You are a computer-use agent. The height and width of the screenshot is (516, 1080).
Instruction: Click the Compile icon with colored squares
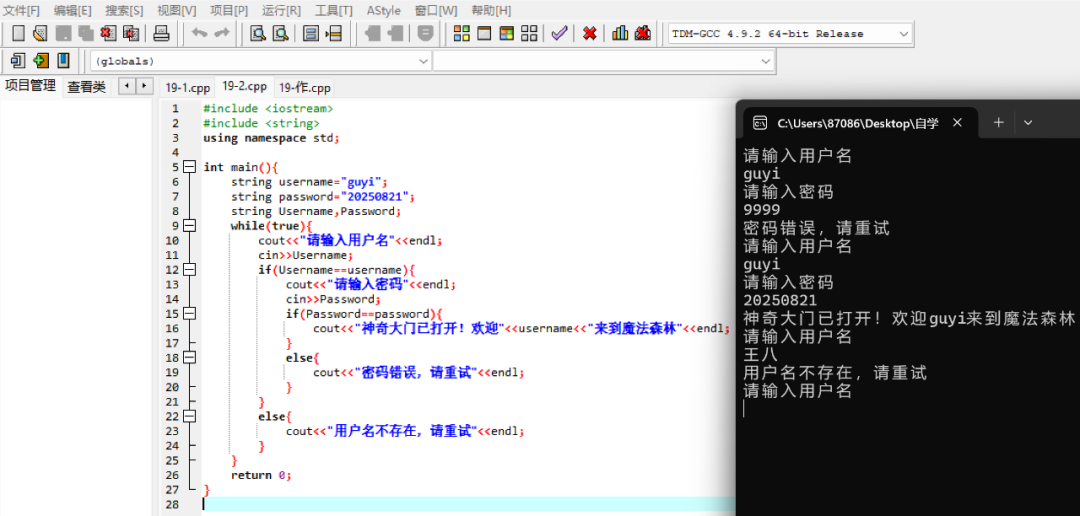[462, 33]
